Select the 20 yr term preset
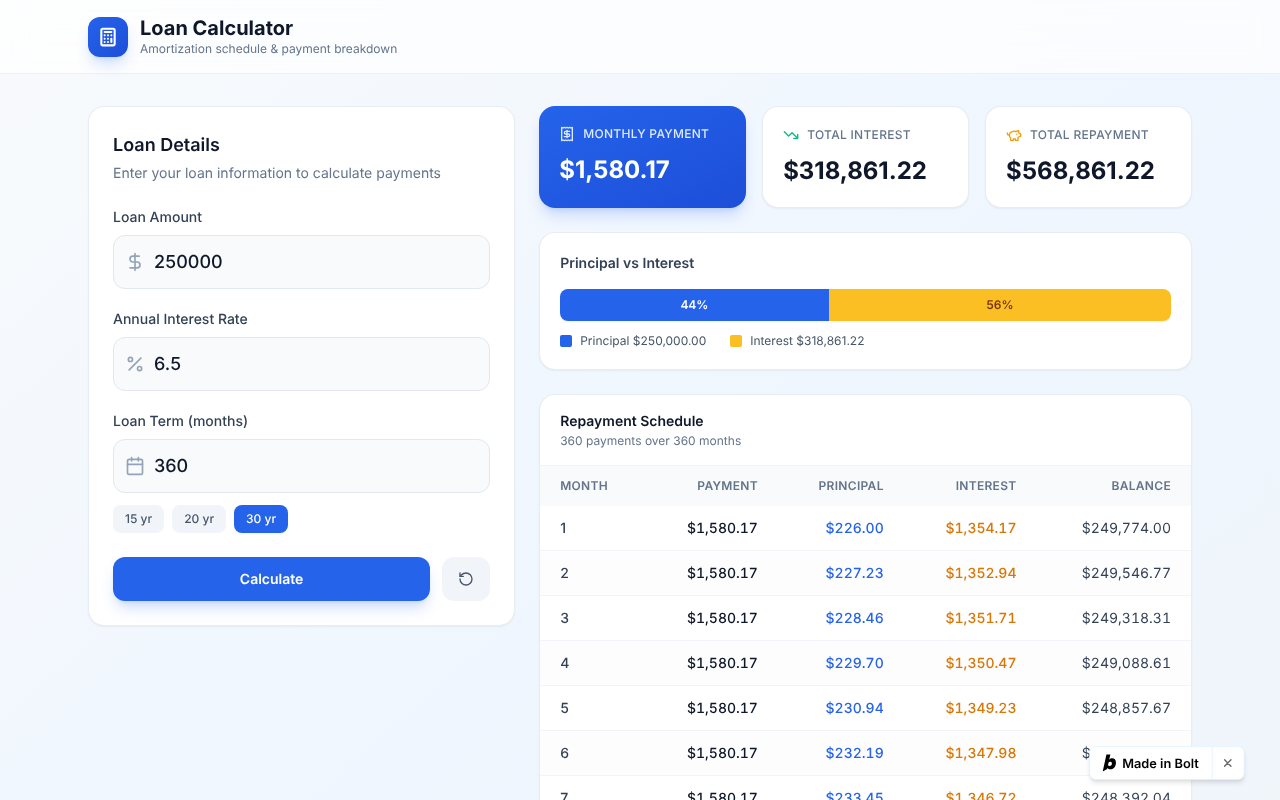 [199, 519]
